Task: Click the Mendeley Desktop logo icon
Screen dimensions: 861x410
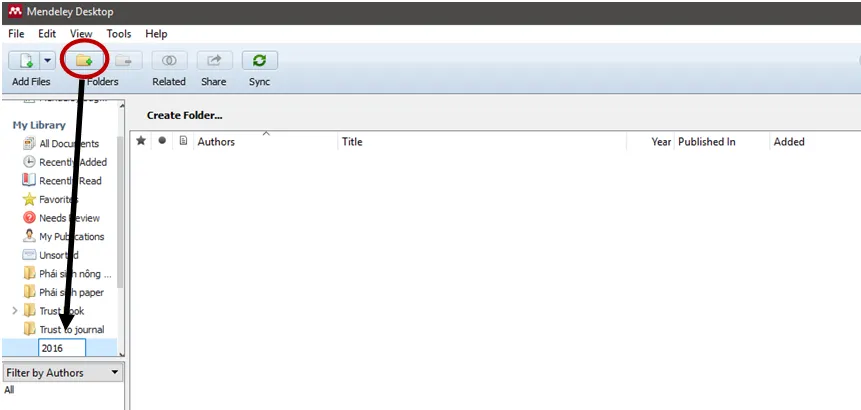Action: click(15, 11)
